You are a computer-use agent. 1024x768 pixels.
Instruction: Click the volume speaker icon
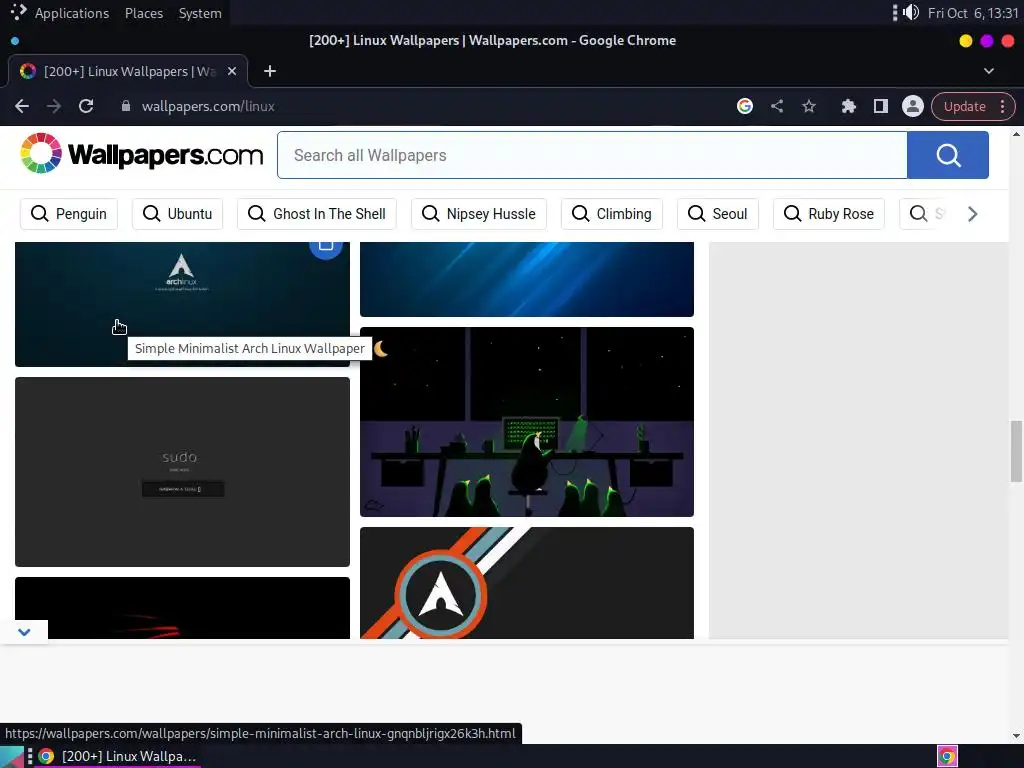coord(911,12)
